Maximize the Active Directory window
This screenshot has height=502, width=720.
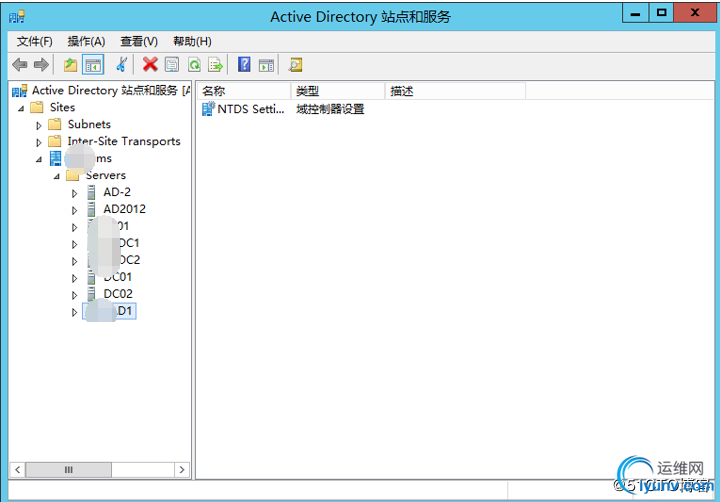[662, 13]
